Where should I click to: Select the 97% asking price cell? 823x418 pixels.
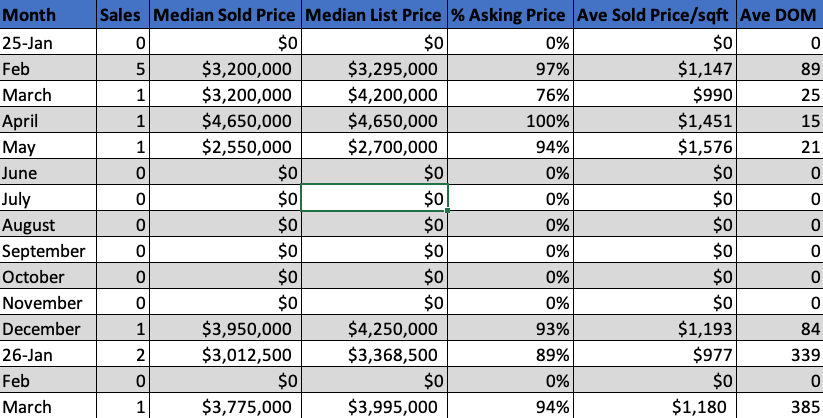[512, 69]
